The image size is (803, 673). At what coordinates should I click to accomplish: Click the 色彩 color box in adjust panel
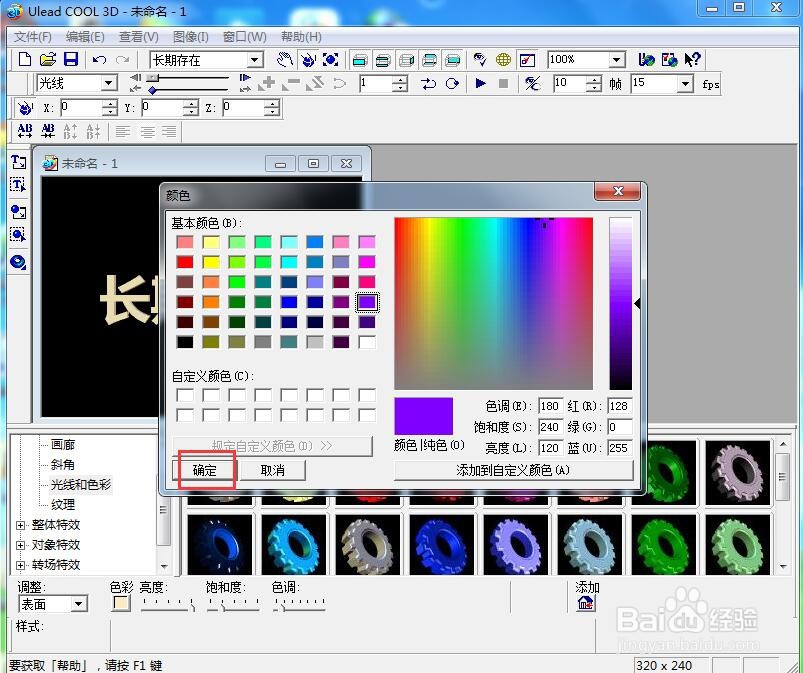tap(121, 603)
